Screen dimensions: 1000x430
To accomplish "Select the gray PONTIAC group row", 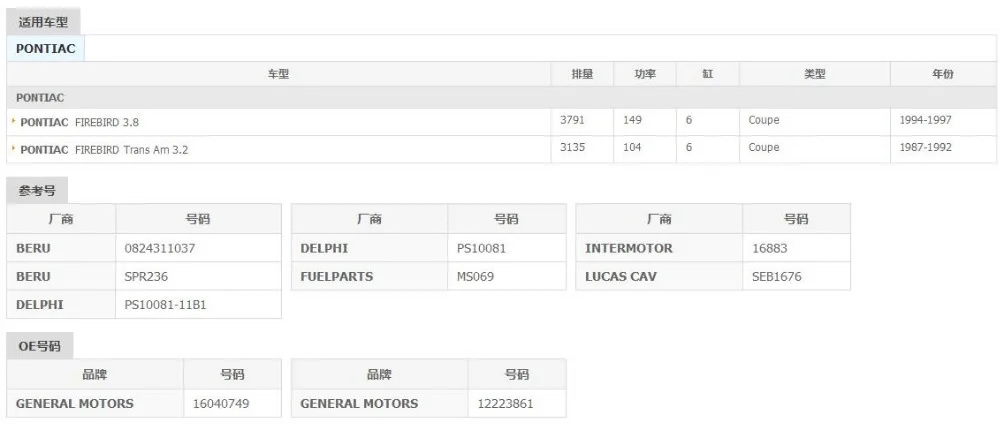I will coord(501,98).
